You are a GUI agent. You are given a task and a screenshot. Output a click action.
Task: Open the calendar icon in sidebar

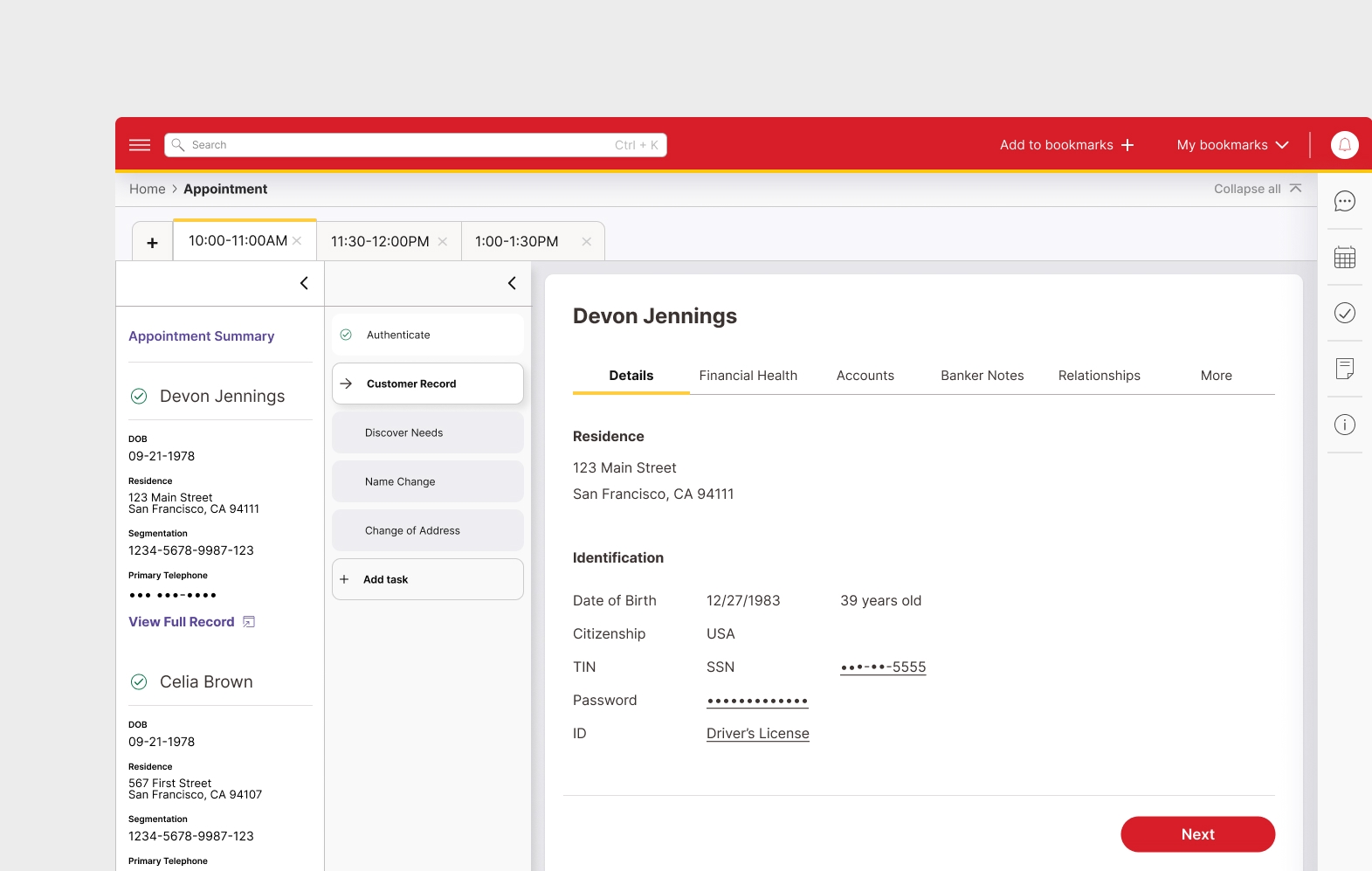1344,258
